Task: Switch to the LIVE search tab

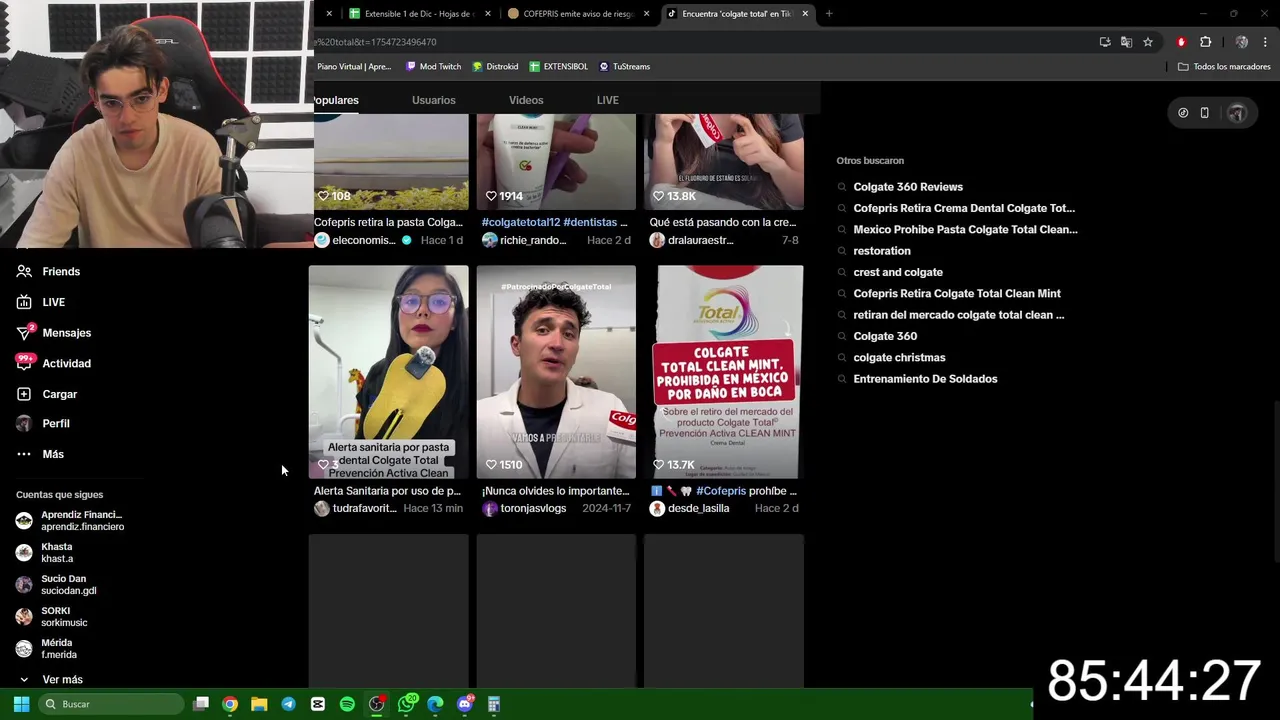Action: pyautogui.click(x=607, y=100)
